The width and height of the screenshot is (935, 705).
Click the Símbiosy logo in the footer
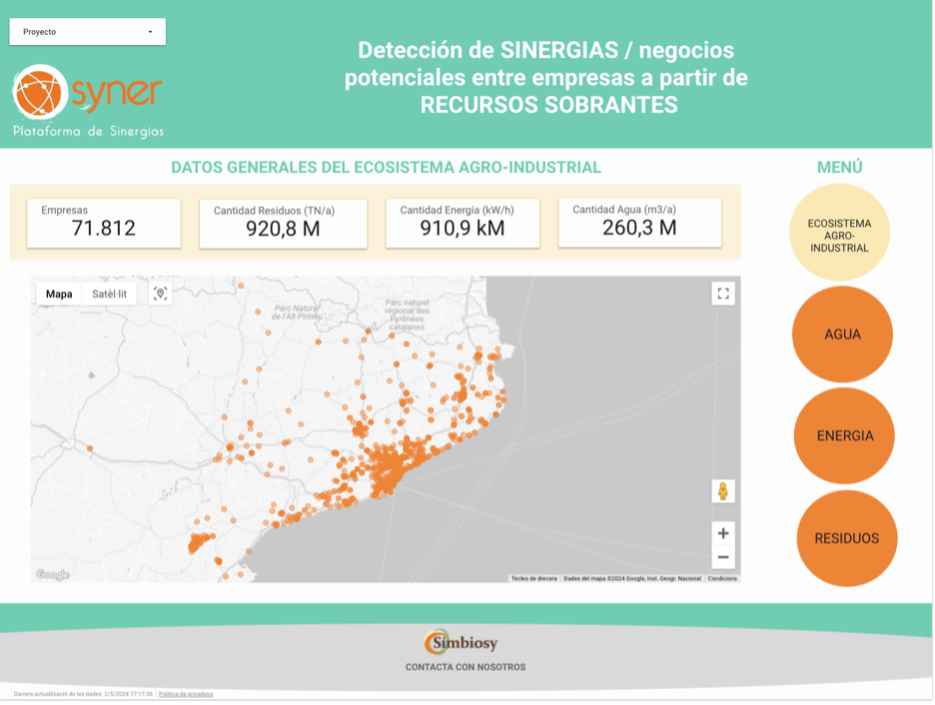[x=463, y=644]
